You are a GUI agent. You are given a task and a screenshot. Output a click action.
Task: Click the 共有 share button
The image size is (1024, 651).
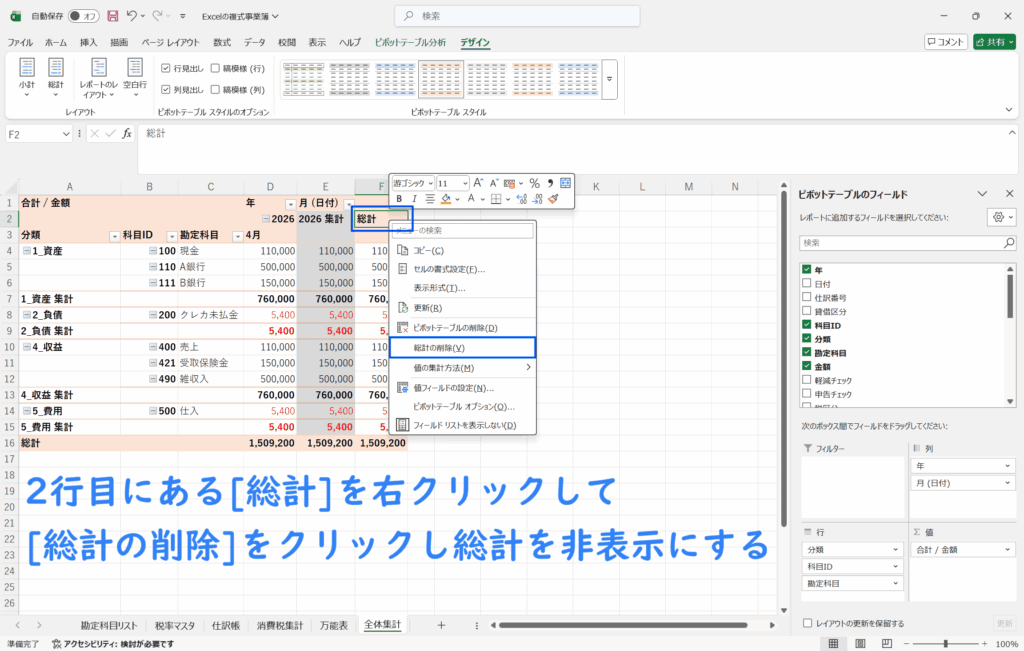click(995, 42)
